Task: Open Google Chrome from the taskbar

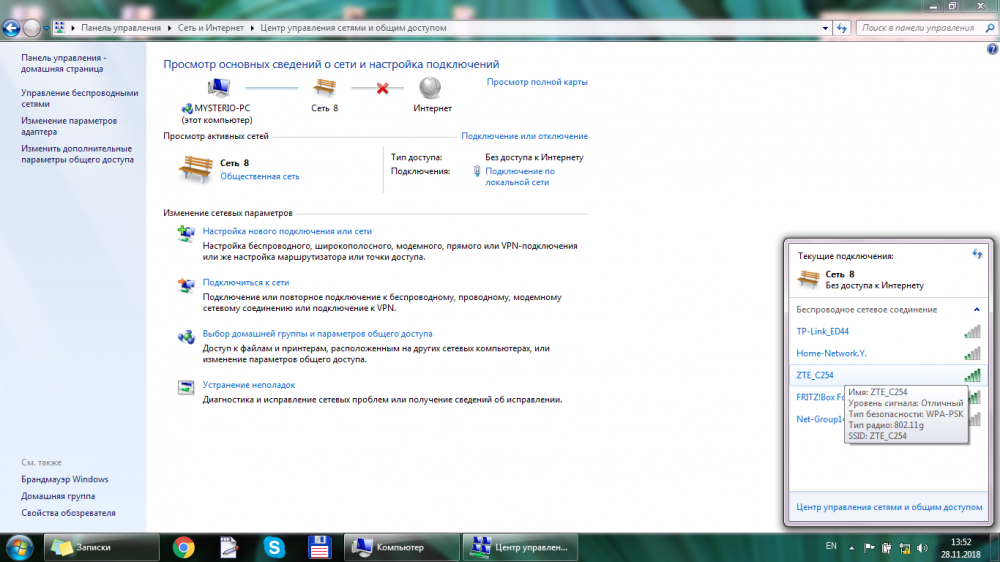Action: point(183,547)
